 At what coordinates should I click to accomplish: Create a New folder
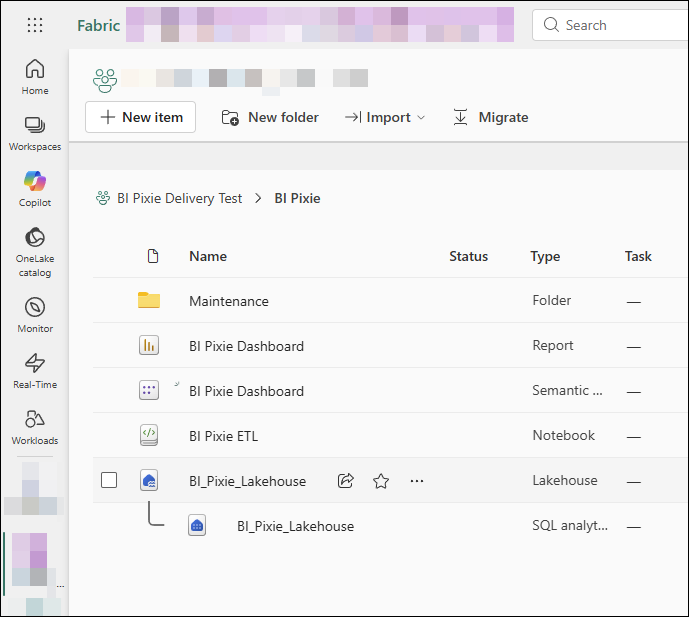pyautogui.click(x=270, y=117)
